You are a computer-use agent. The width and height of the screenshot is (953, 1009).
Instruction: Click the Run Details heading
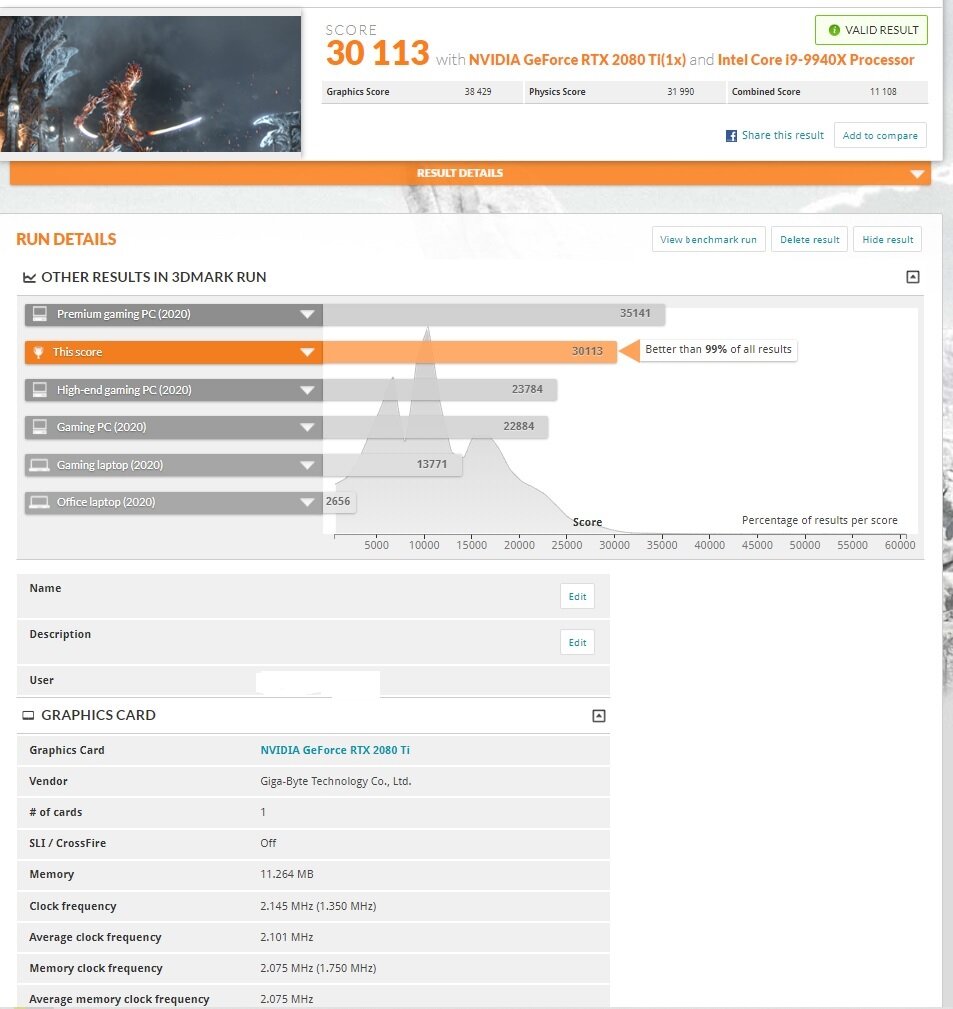(66, 239)
